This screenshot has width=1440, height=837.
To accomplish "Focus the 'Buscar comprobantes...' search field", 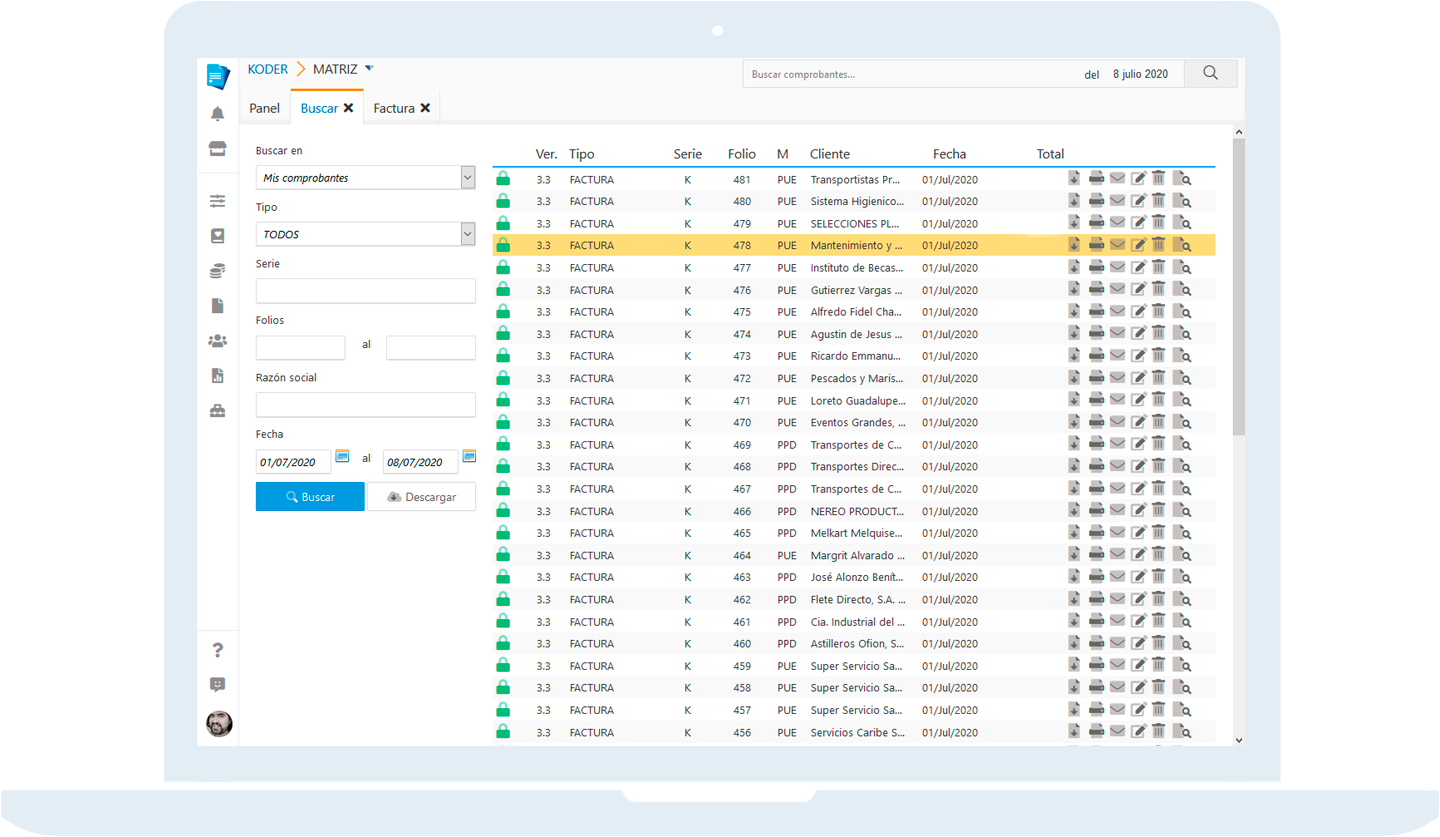I will point(910,74).
